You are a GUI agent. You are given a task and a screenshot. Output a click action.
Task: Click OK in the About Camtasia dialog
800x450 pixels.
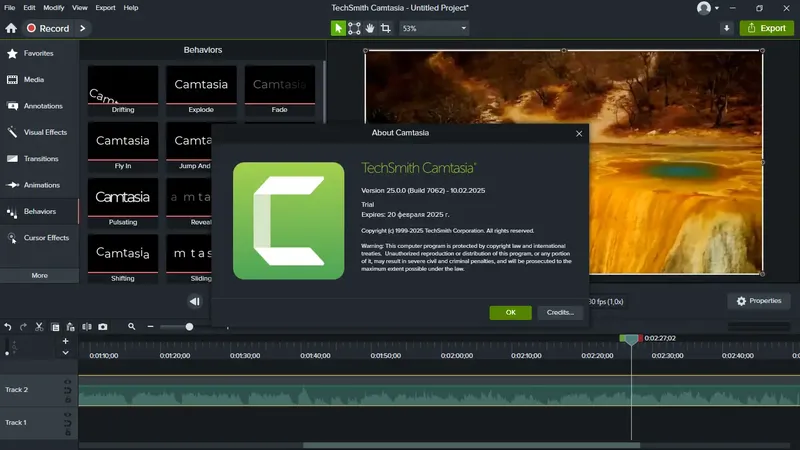510,312
